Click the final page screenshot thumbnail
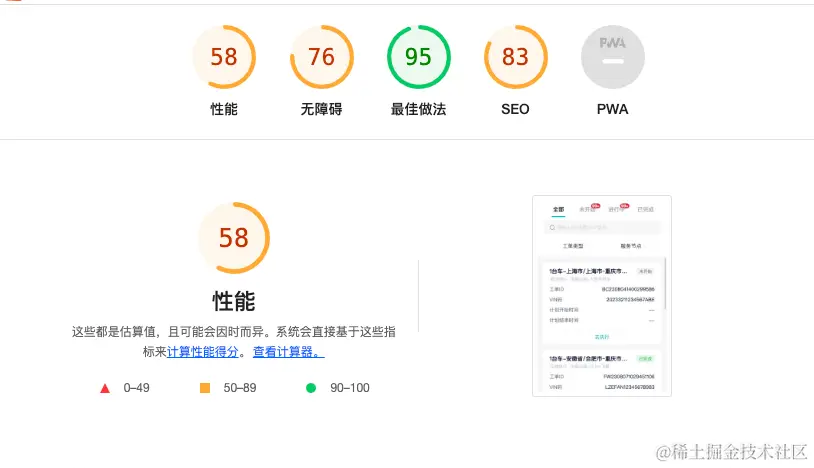This screenshot has height=468, width=814. coord(602,296)
